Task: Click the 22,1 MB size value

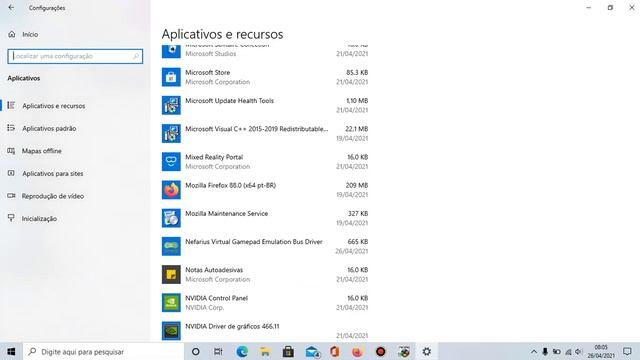Action: tap(357, 129)
